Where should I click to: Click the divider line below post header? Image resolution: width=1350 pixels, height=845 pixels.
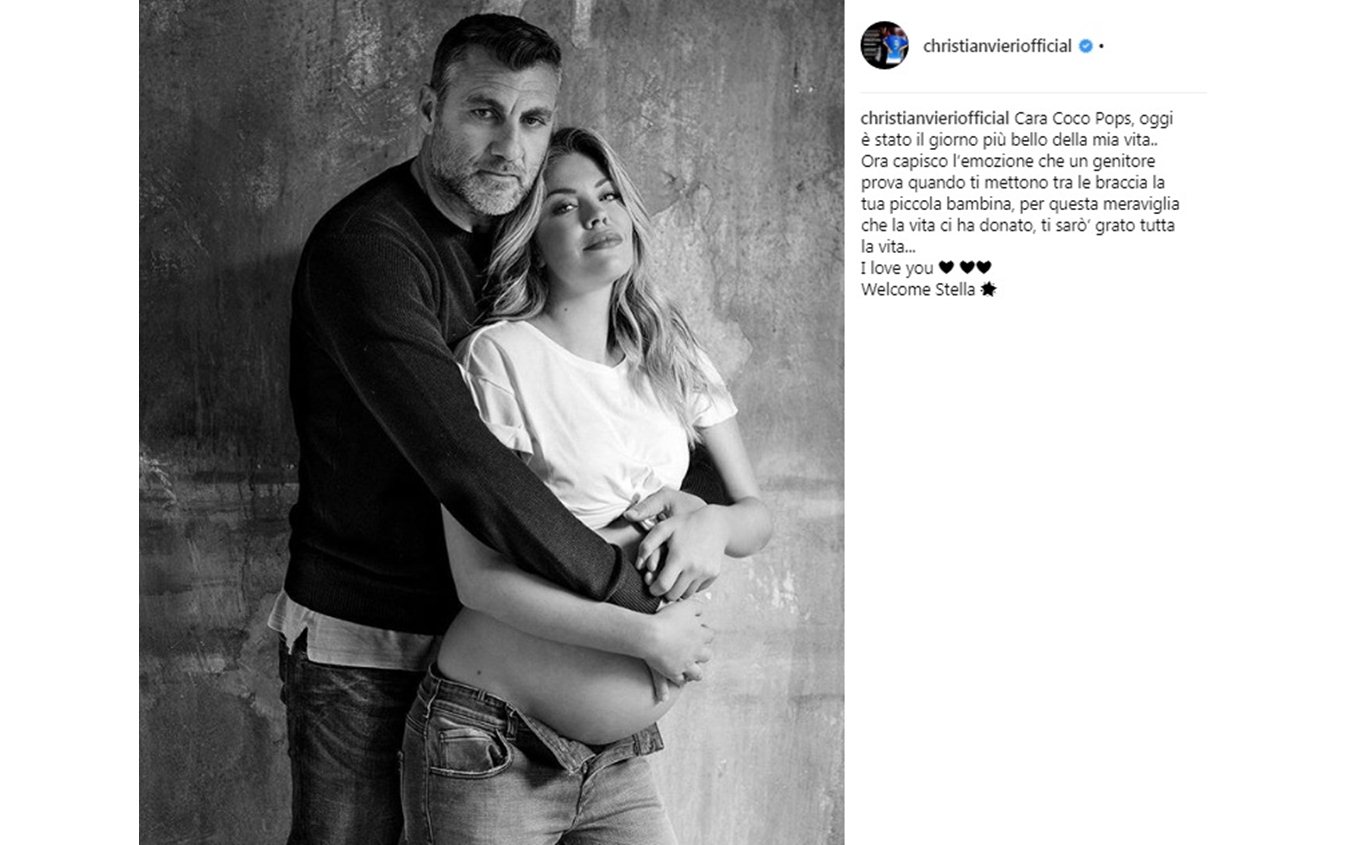click(1033, 93)
